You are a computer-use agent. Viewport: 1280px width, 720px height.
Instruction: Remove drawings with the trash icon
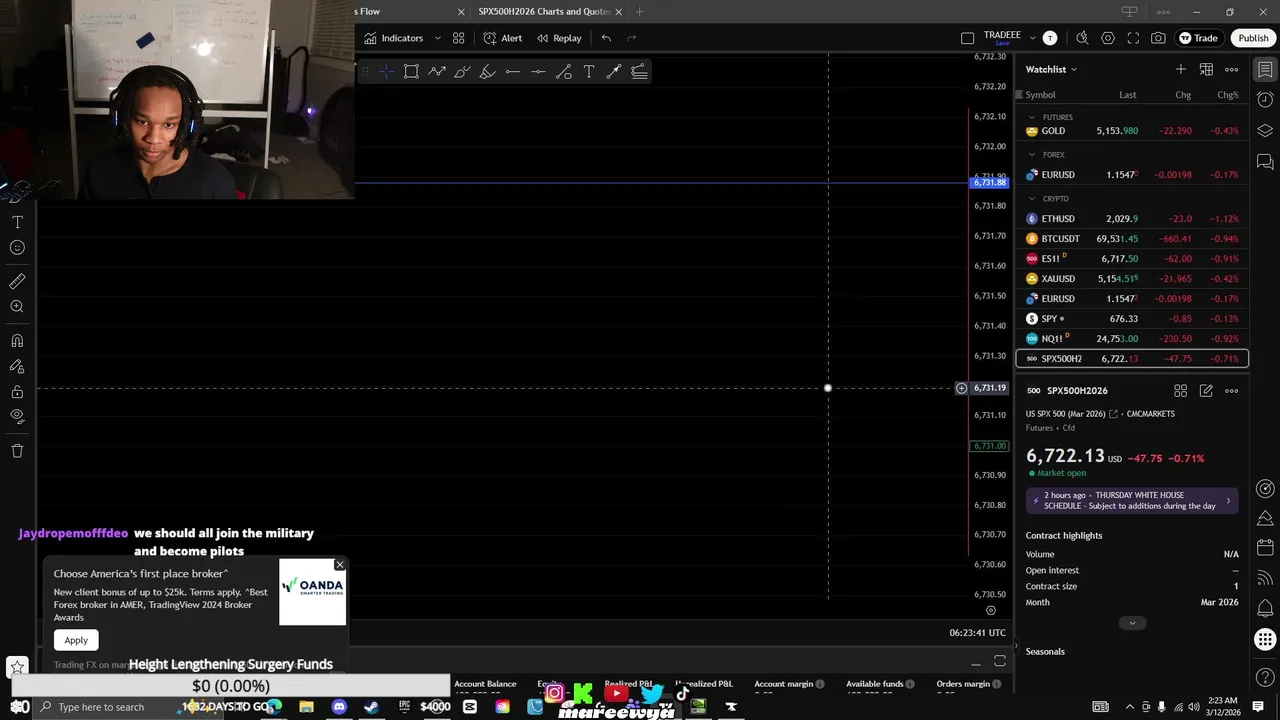[x=17, y=451]
